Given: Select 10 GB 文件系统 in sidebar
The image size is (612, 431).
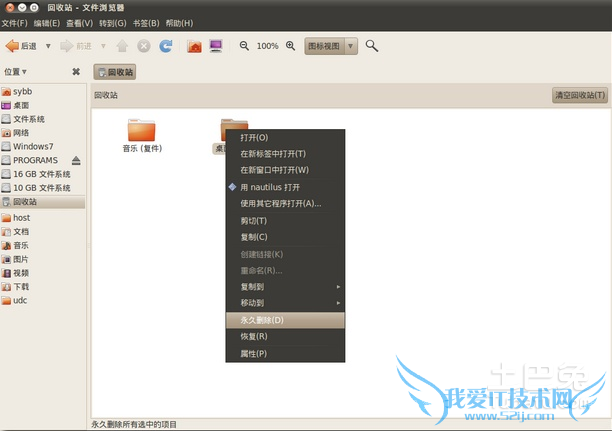Looking at the screenshot, I should pos(43,188).
